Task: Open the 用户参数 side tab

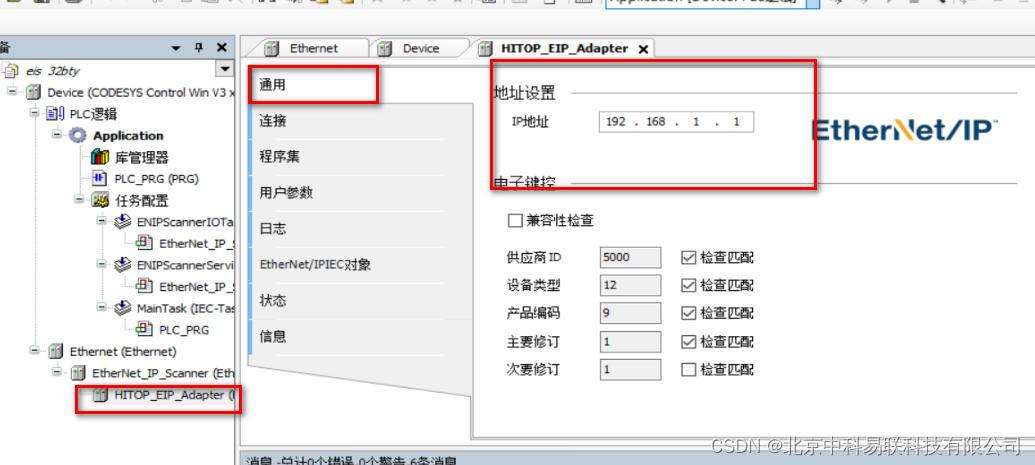Action: tap(360, 193)
